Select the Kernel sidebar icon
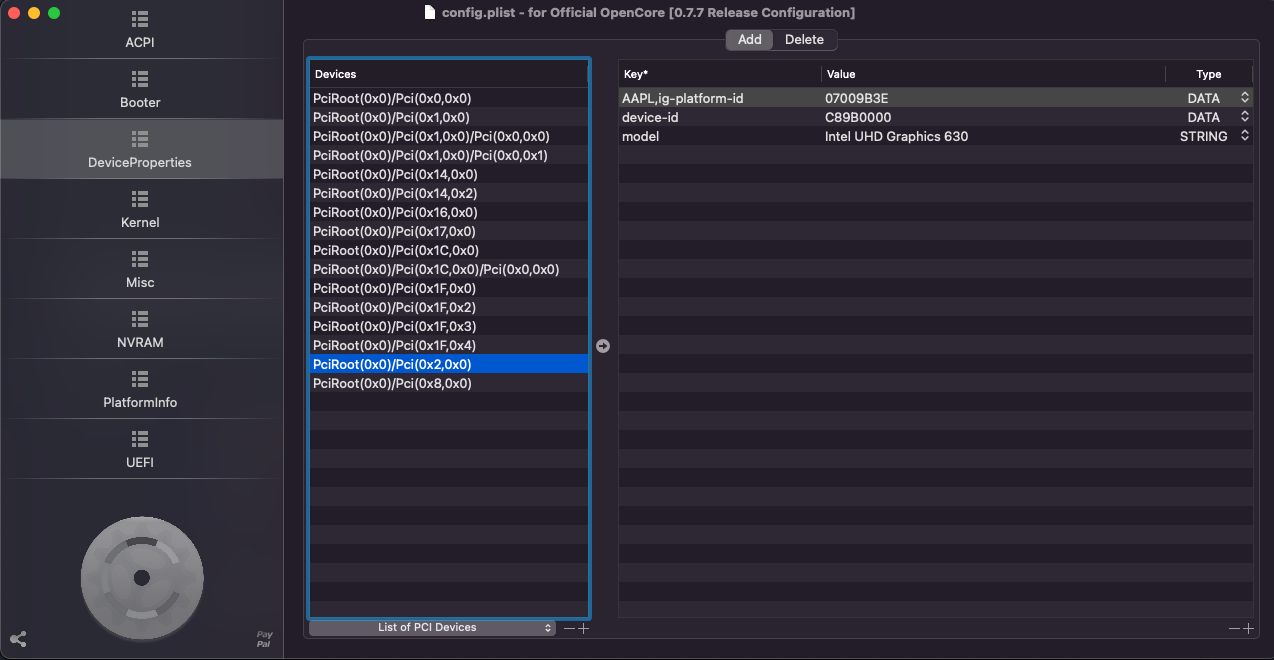The height and width of the screenshot is (660, 1274). [140, 199]
